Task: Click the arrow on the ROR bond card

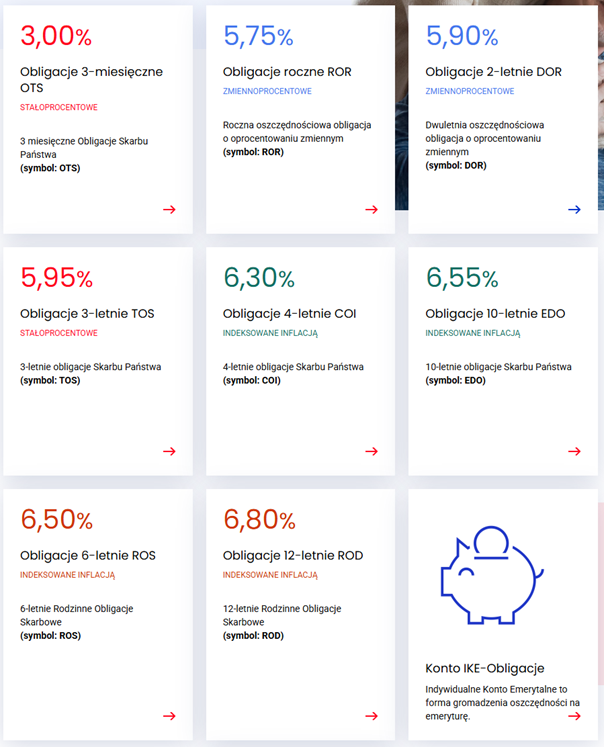Action: (x=371, y=209)
